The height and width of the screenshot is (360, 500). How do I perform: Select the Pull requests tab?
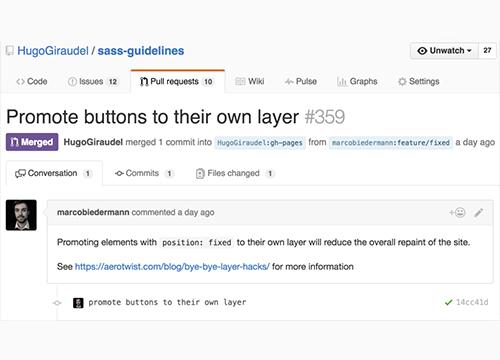[177, 81]
